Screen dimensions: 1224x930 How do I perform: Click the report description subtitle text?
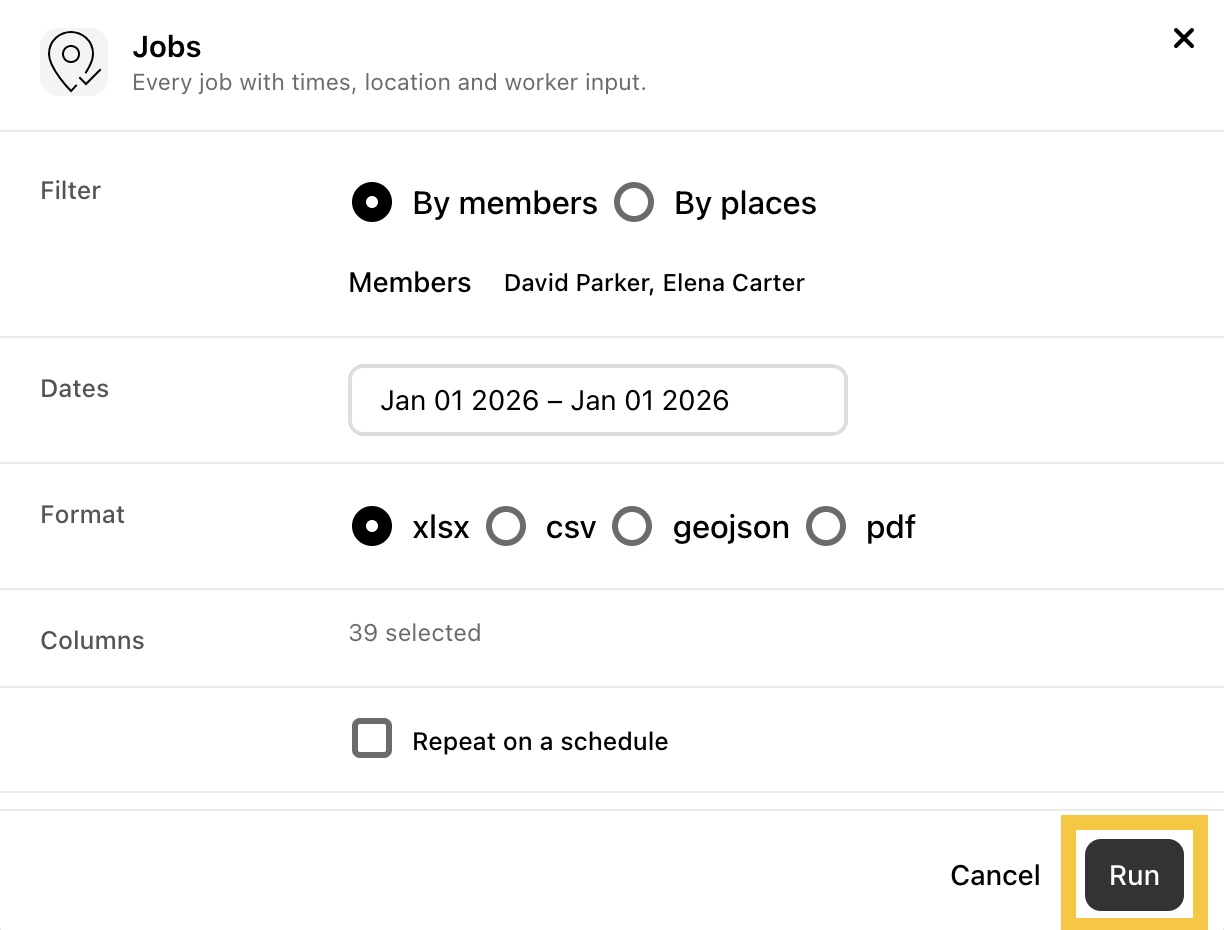(x=390, y=82)
